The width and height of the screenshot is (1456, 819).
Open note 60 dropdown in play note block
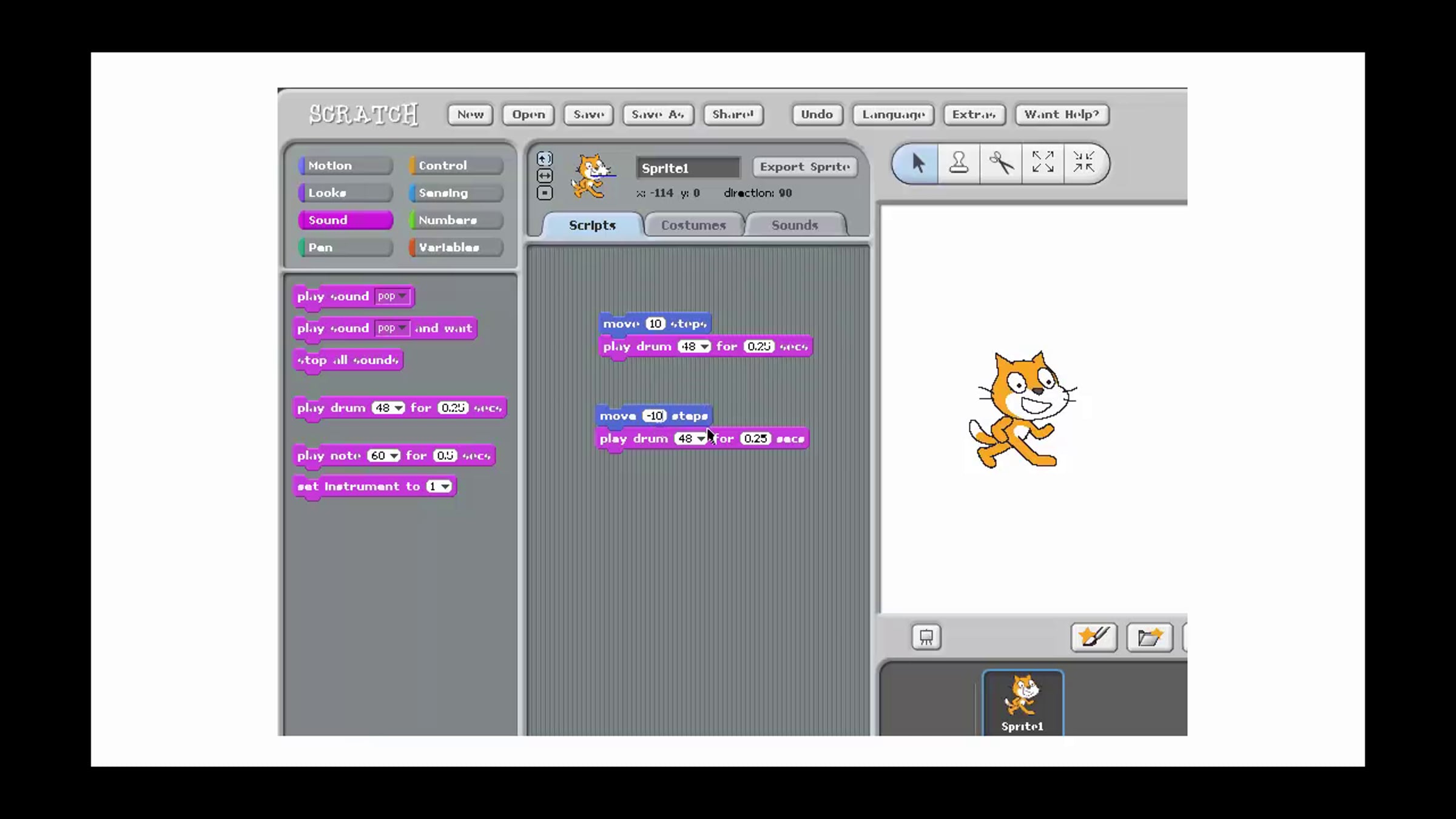pos(394,456)
